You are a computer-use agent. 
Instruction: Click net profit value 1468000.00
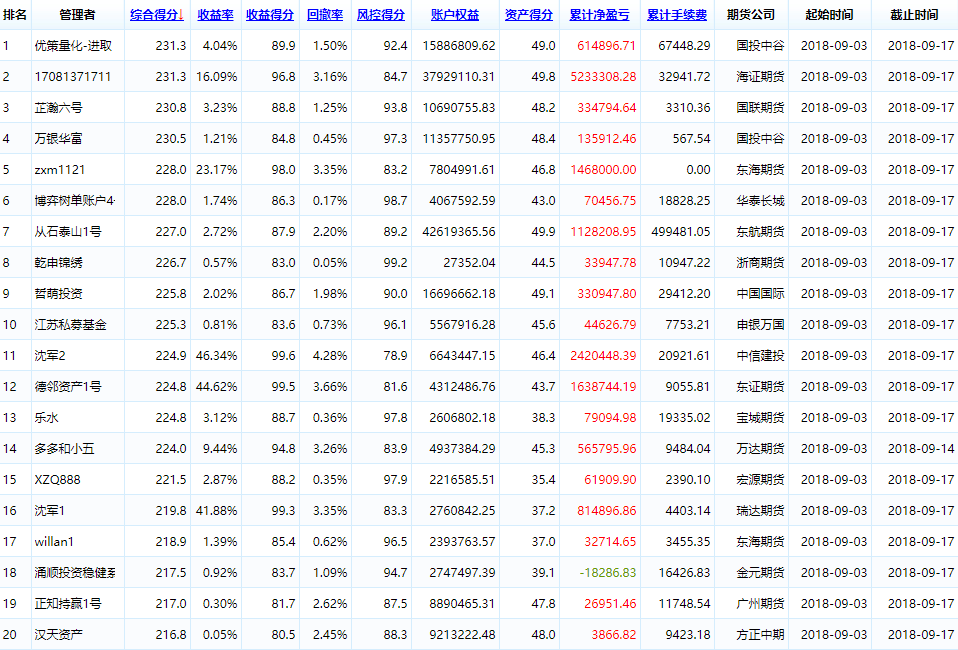tap(603, 170)
